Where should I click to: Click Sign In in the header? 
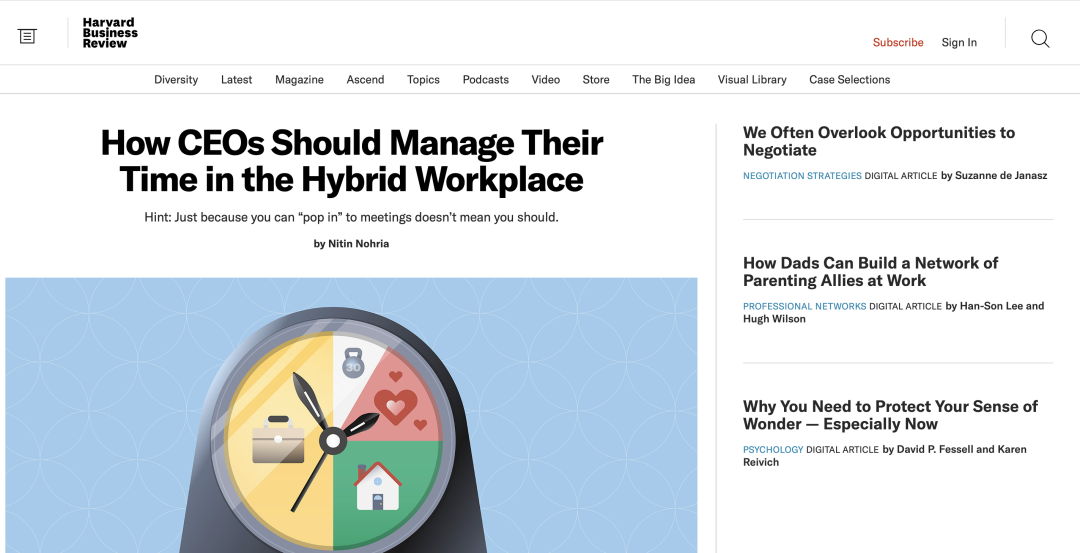pyautogui.click(x=959, y=42)
